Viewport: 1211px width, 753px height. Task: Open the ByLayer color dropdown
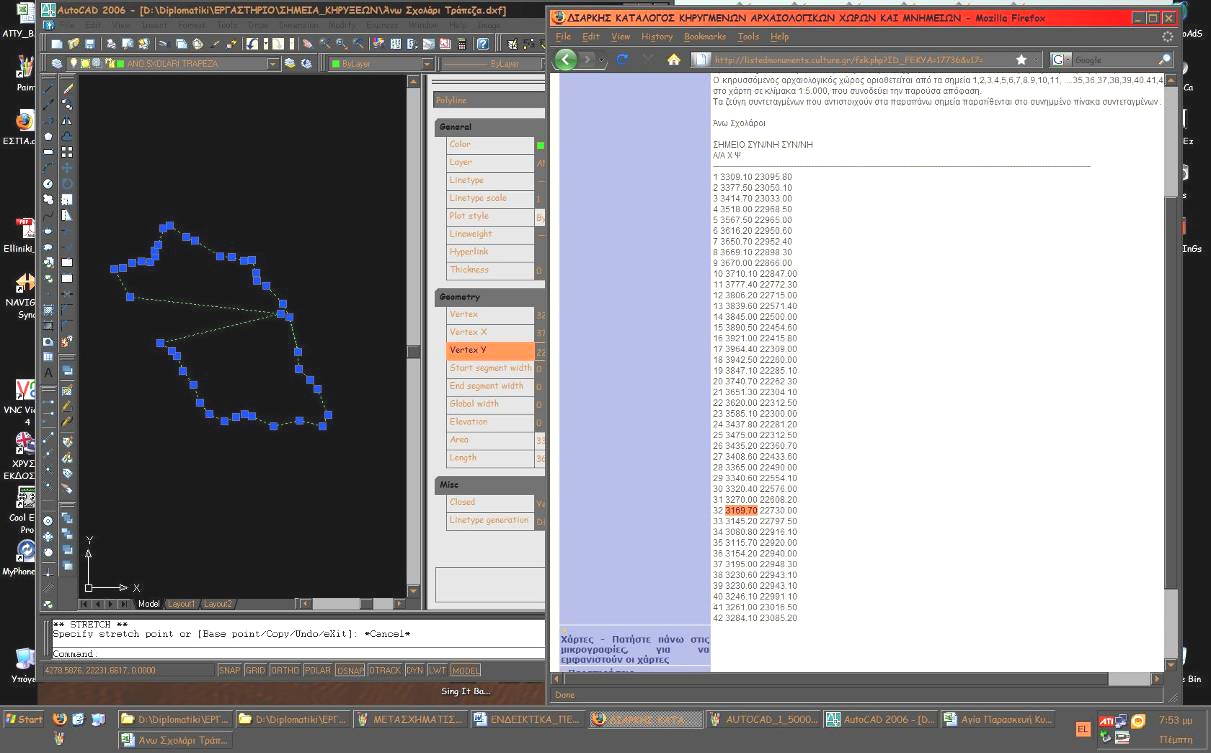[x=382, y=63]
